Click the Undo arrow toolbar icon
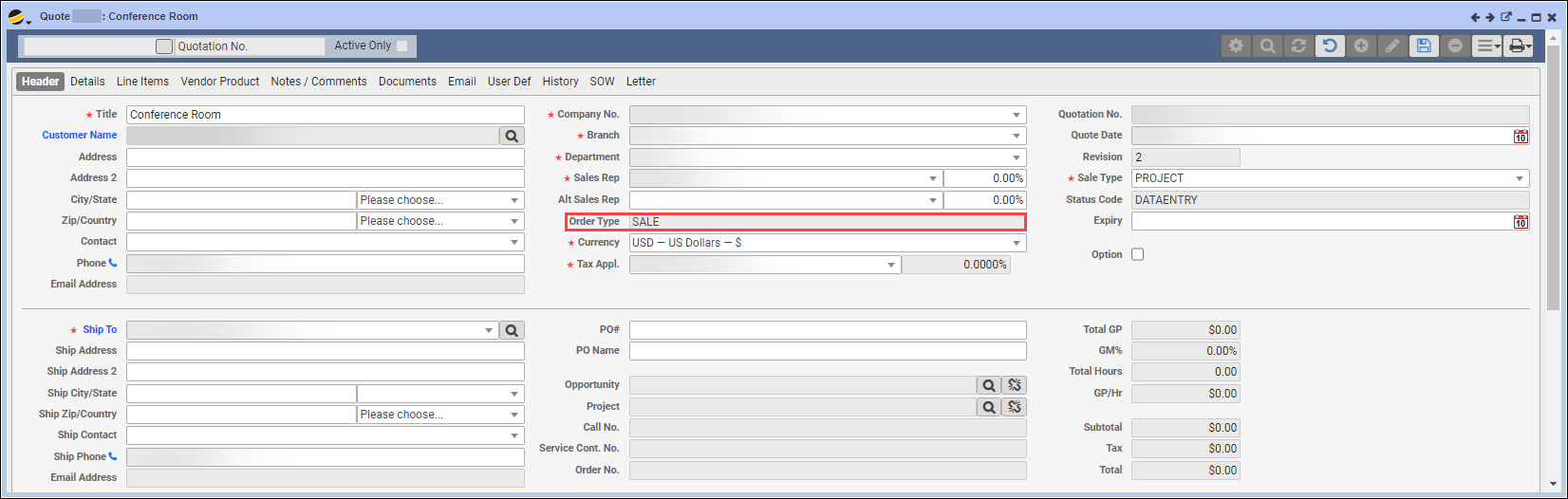Screen dimensions: 1568x499 point(1330,46)
